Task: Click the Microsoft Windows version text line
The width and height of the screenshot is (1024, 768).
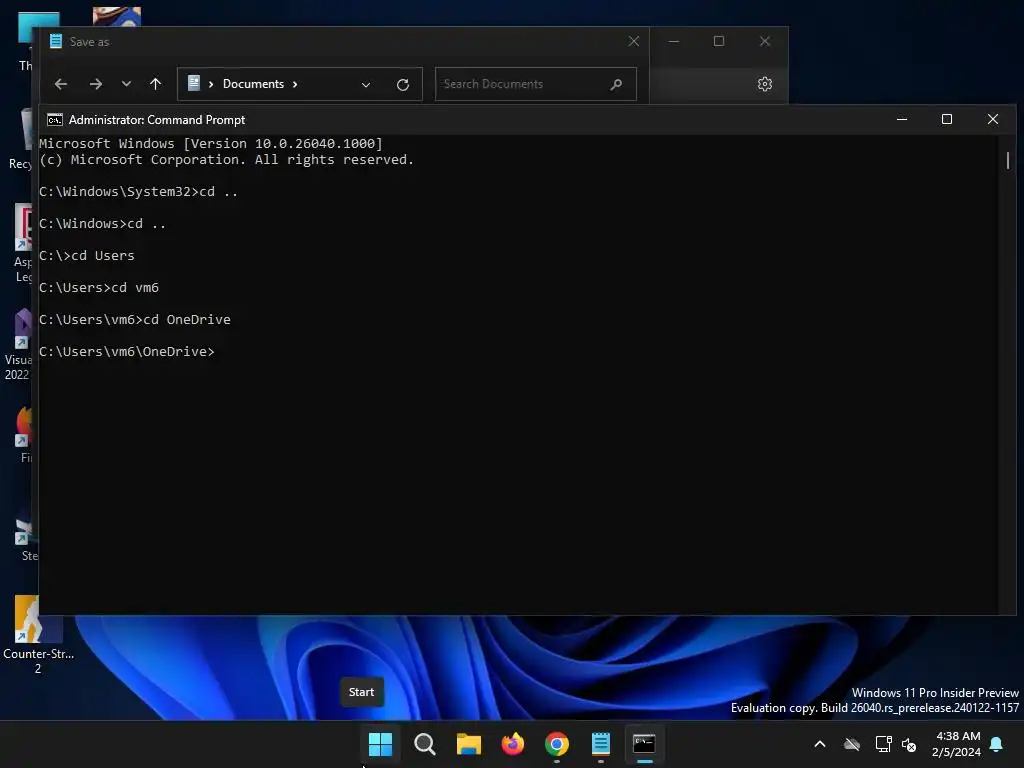Action: [211, 144]
